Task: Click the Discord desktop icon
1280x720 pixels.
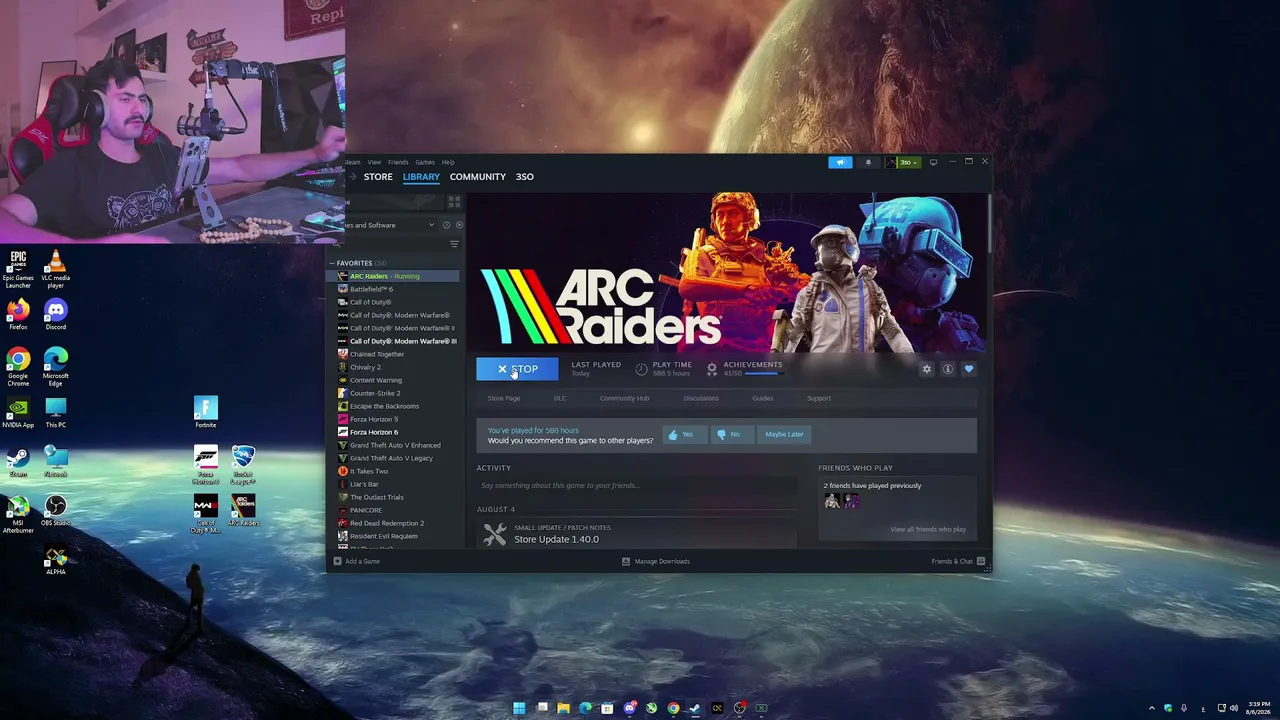Action: click(x=56, y=315)
